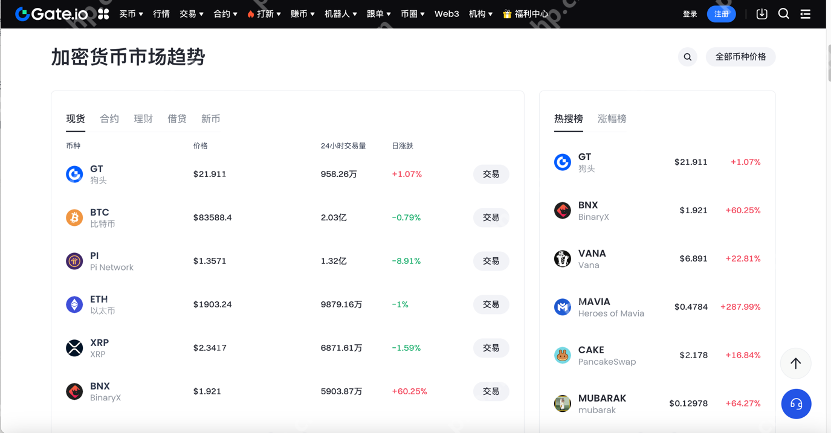Click the ETH coin icon in spot list

74,304
